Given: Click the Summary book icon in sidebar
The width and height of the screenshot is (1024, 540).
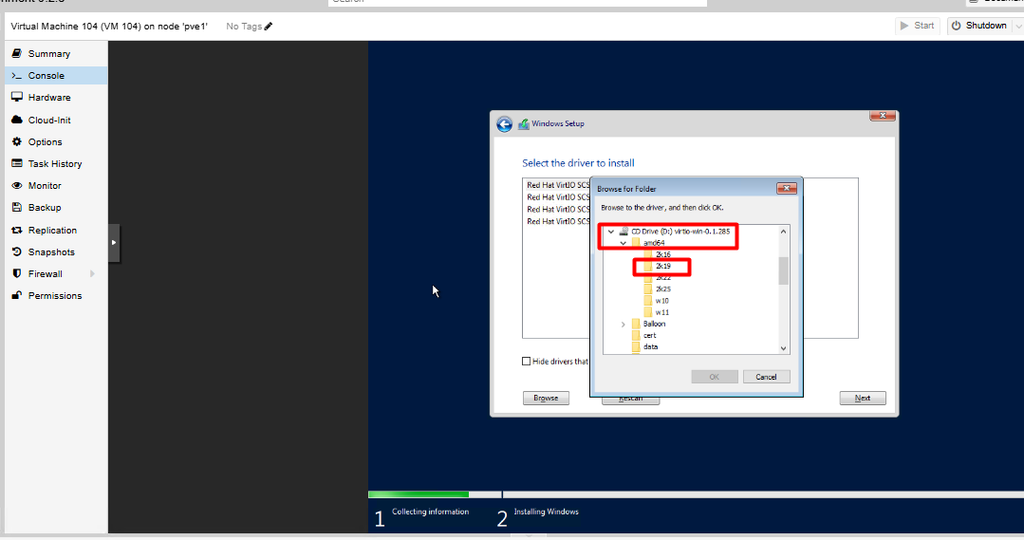Looking at the screenshot, I should click(x=17, y=54).
